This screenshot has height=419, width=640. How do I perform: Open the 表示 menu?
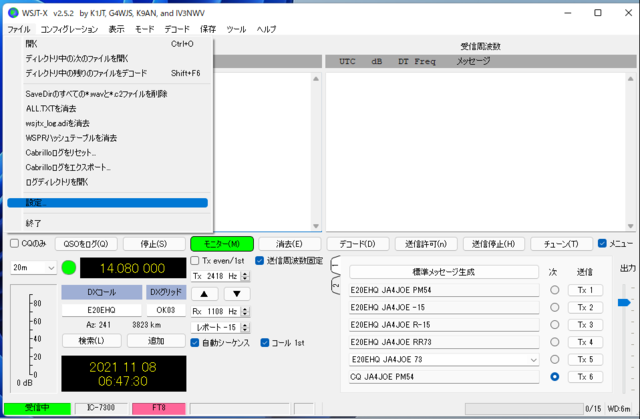coord(116,29)
